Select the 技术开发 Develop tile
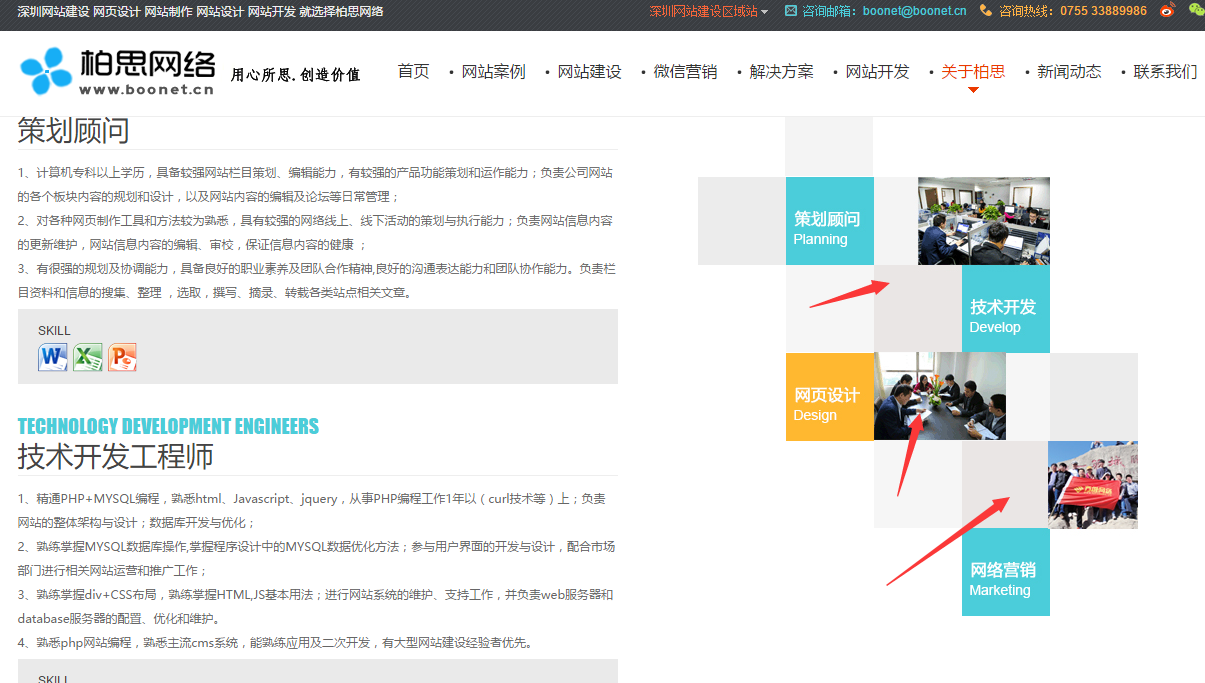The height and width of the screenshot is (683, 1205). click(x=1005, y=309)
